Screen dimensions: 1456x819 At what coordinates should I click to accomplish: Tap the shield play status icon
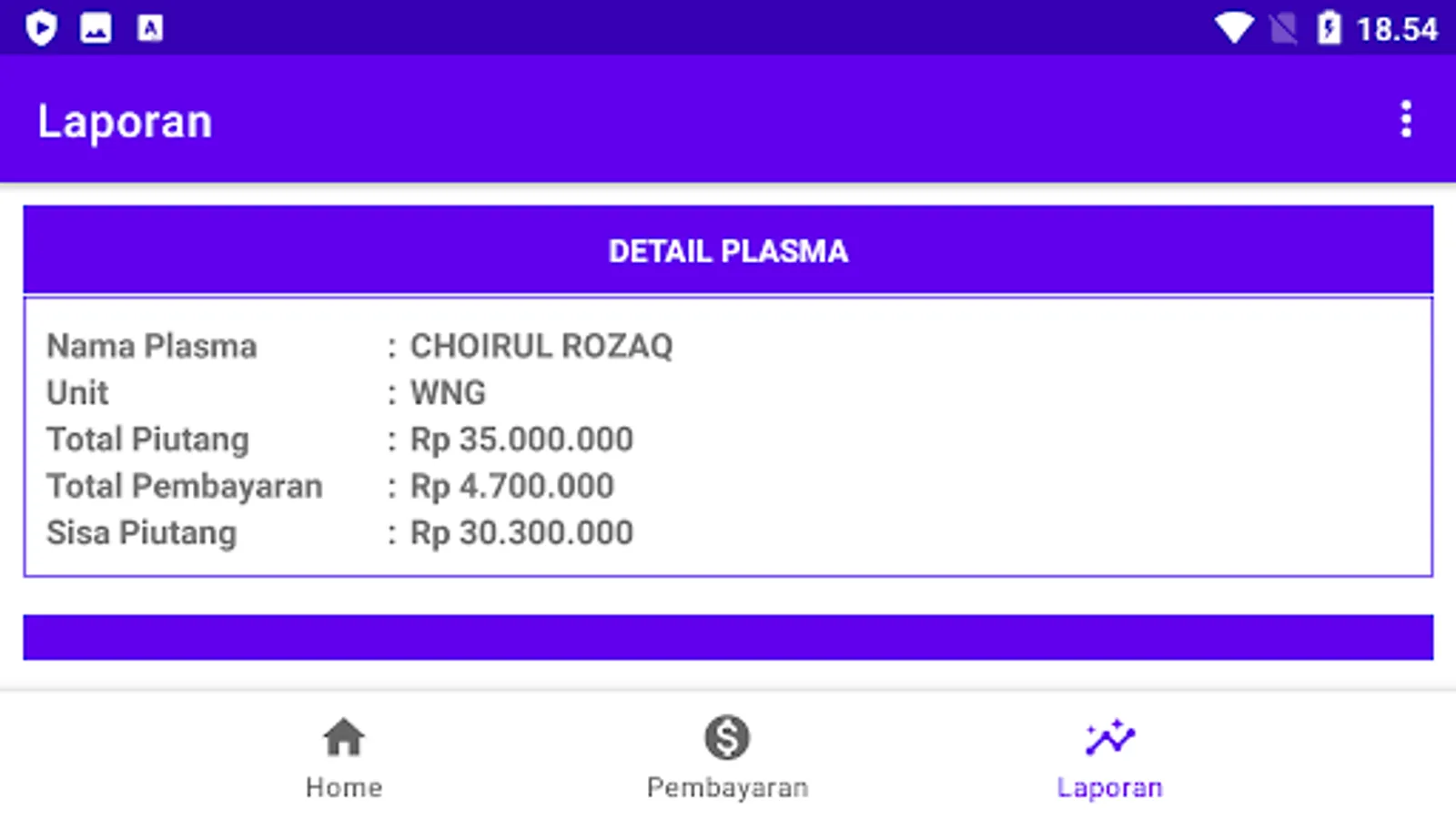(41, 27)
